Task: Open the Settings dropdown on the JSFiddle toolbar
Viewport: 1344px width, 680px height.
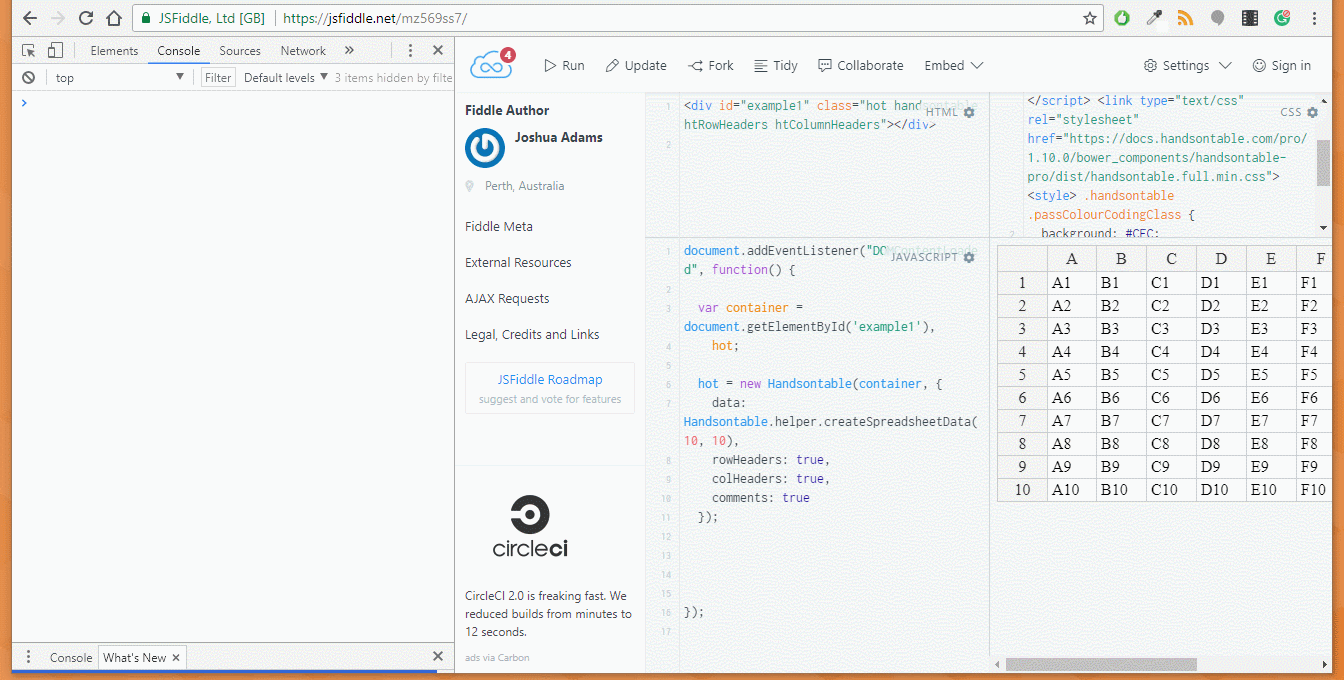Action: [1186, 65]
